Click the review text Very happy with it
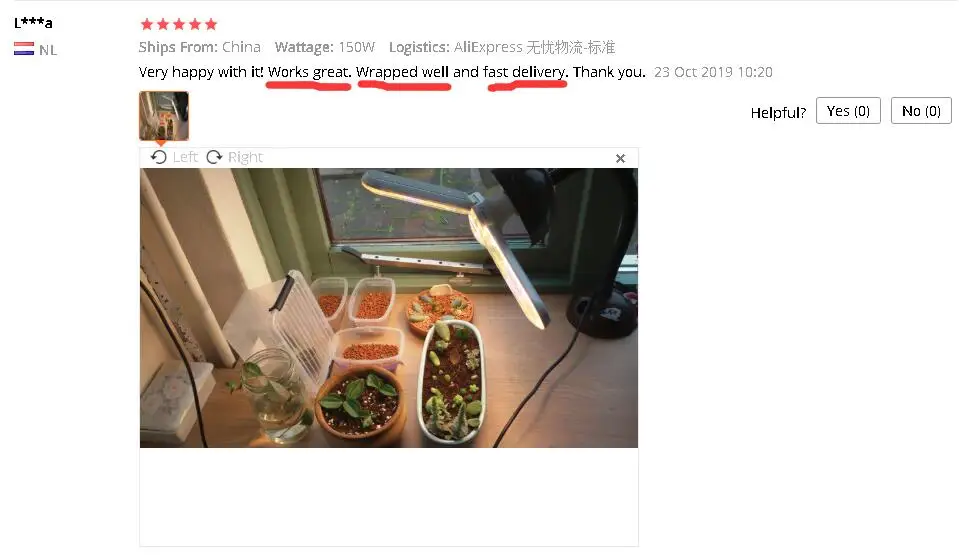Image resolution: width=959 pixels, height=555 pixels. [x=201, y=72]
